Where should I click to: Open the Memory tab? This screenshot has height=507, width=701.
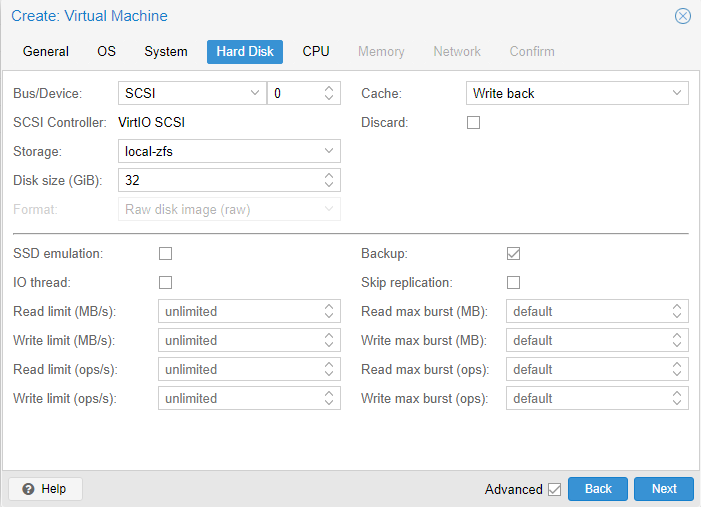pyautogui.click(x=381, y=51)
